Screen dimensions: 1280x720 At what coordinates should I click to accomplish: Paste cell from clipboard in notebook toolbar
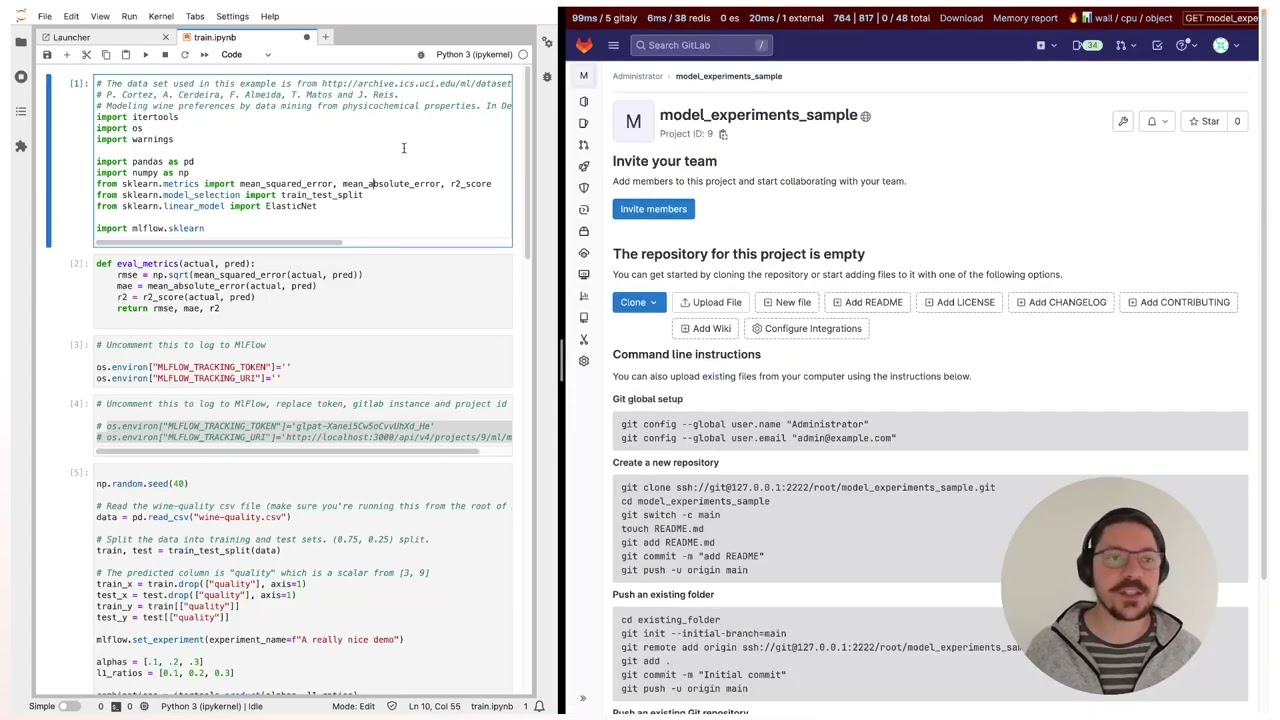pos(125,55)
